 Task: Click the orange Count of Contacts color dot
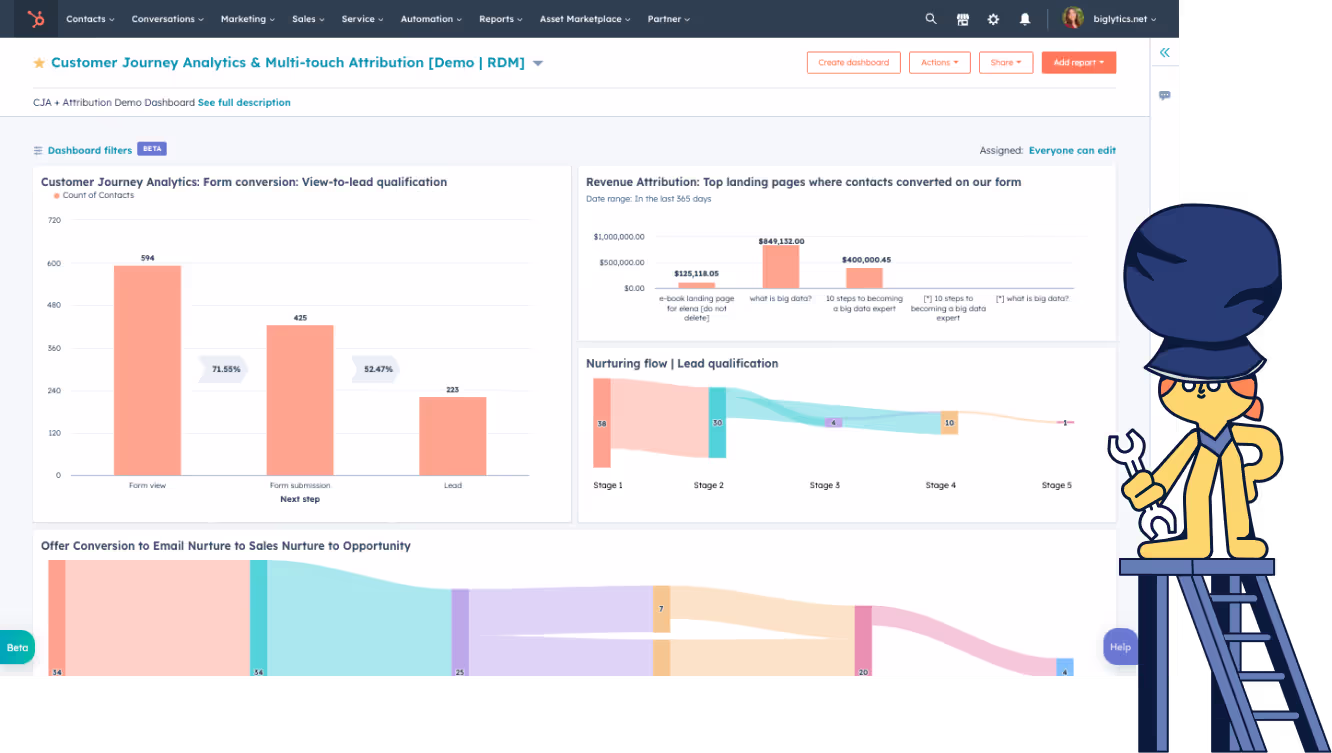[56, 195]
